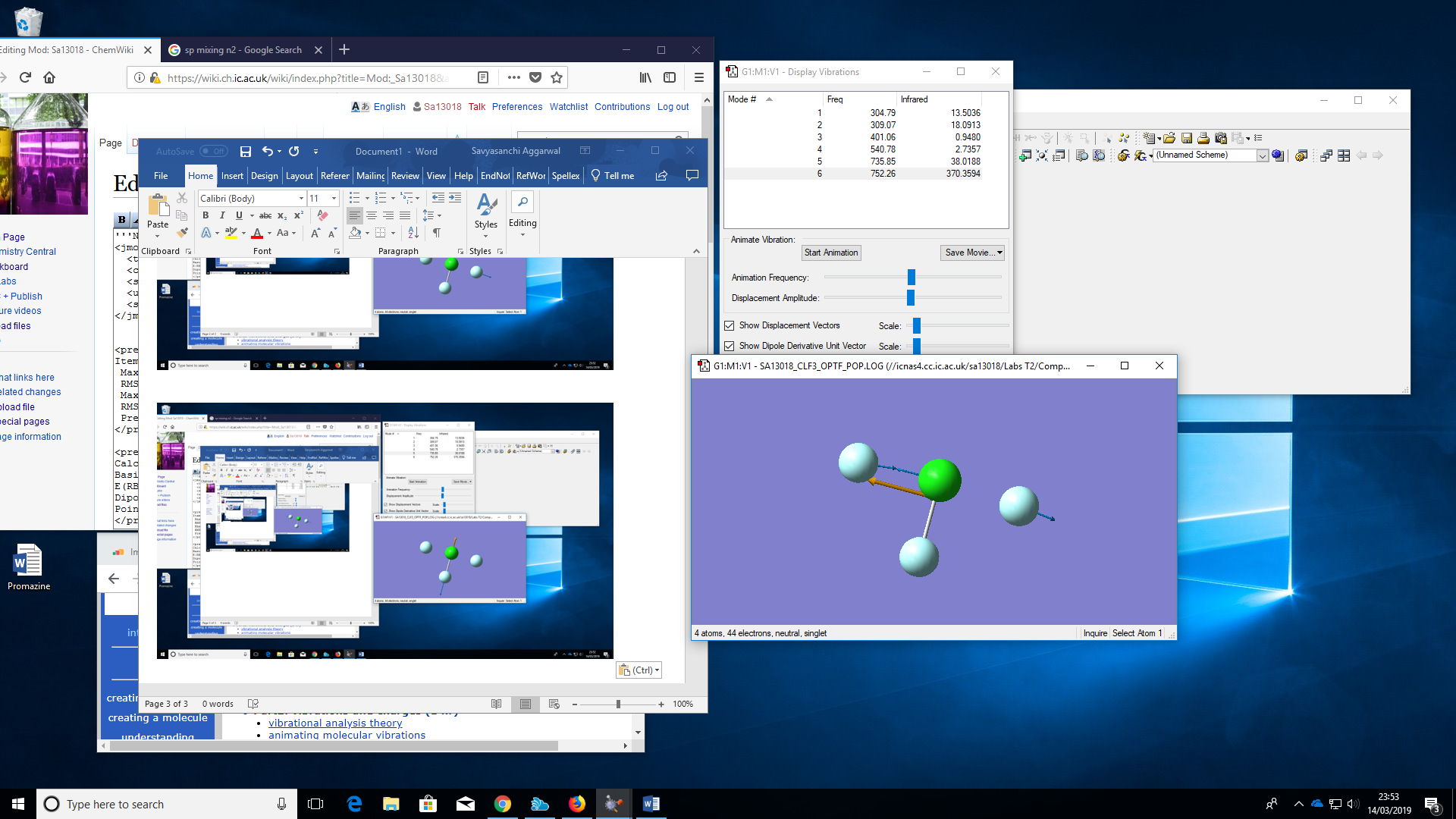Uncheck Show Dipole Derivative Unit Vector

coord(730,346)
